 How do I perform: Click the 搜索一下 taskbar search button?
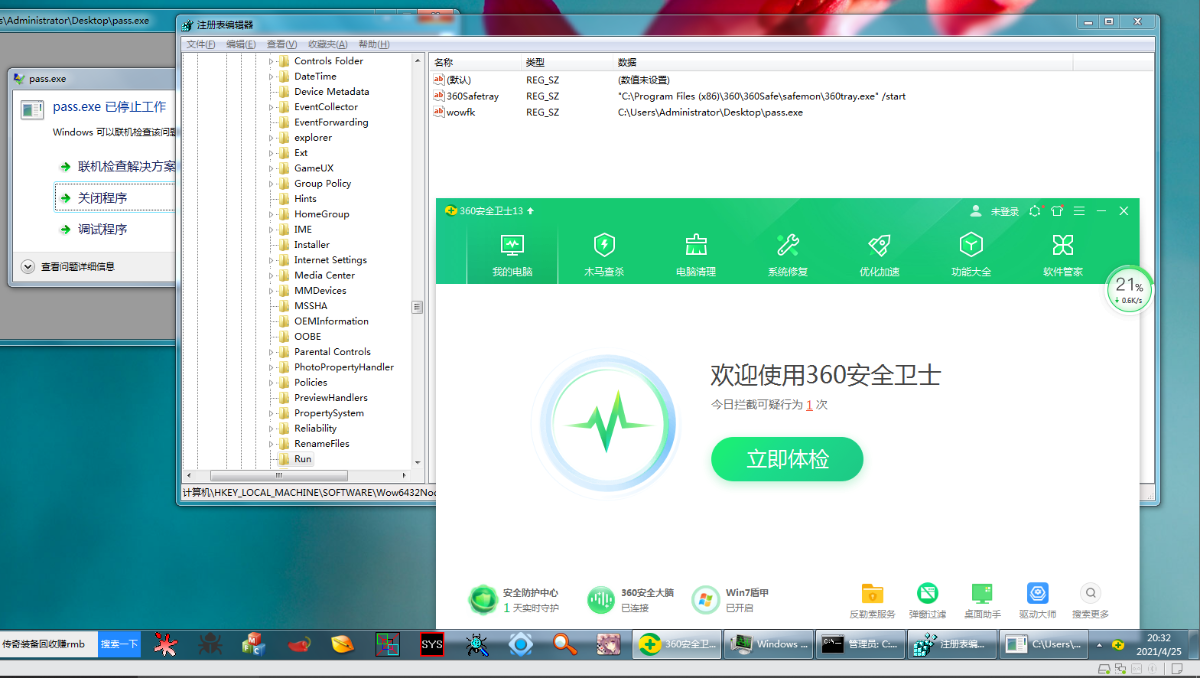pyautogui.click(x=119, y=644)
